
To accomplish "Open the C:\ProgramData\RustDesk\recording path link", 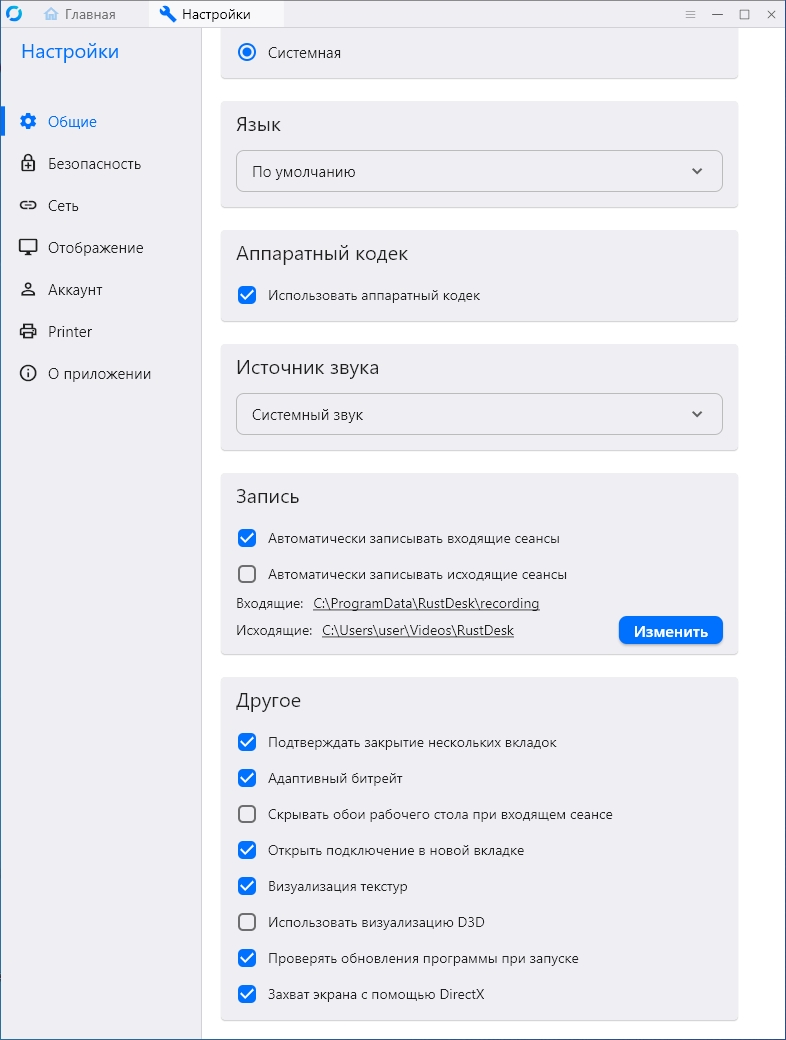I will pyautogui.click(x=426, y=603).
